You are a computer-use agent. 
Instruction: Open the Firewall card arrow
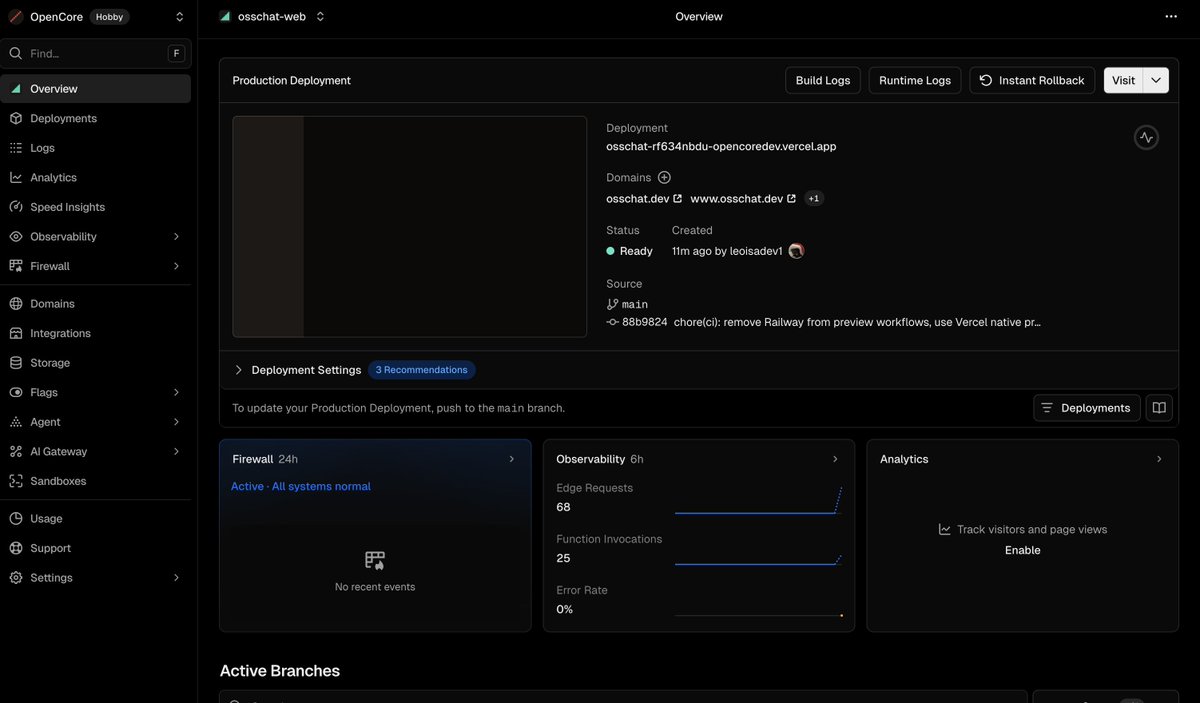tap(511, 459)
